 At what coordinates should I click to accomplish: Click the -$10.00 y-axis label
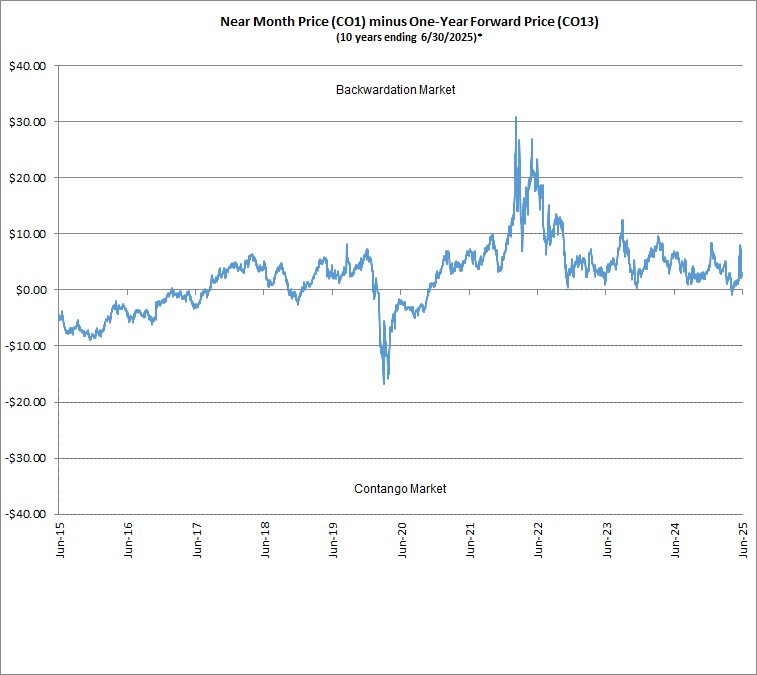pos(26,346)
